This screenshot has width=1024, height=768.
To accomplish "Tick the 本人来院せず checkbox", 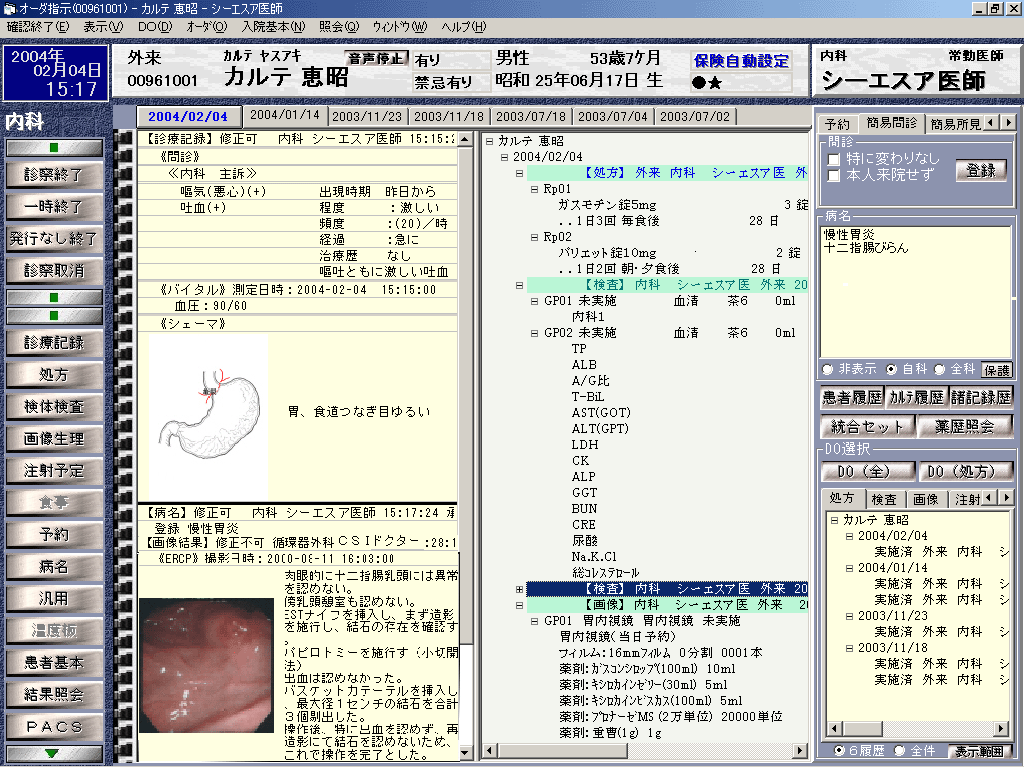I will pyautogui.click(x=833, y=176).
